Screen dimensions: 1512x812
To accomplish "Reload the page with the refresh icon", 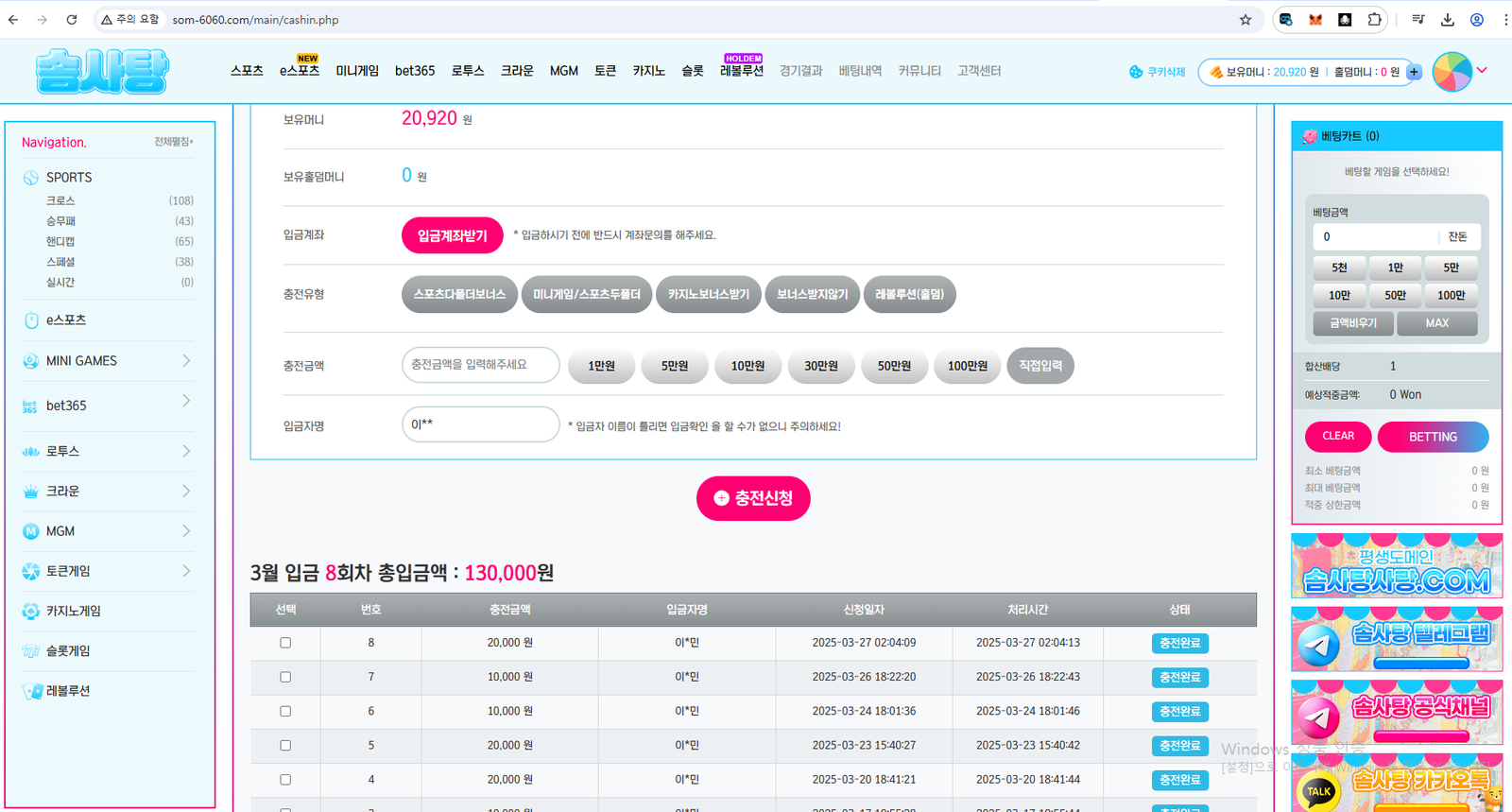I will click(72, 20).
